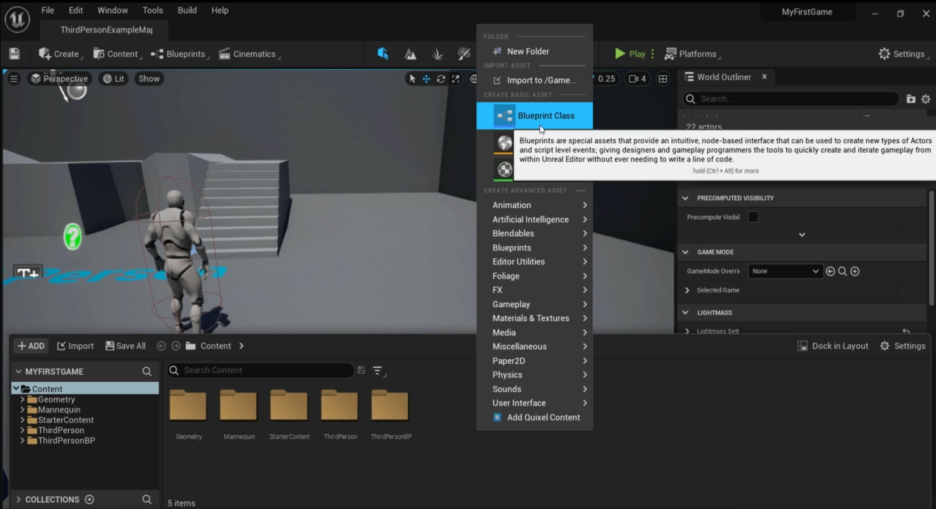The height and width of the screenshot is (509, 936).
Task: Add new collection plus icon
Action: point(90,499)
